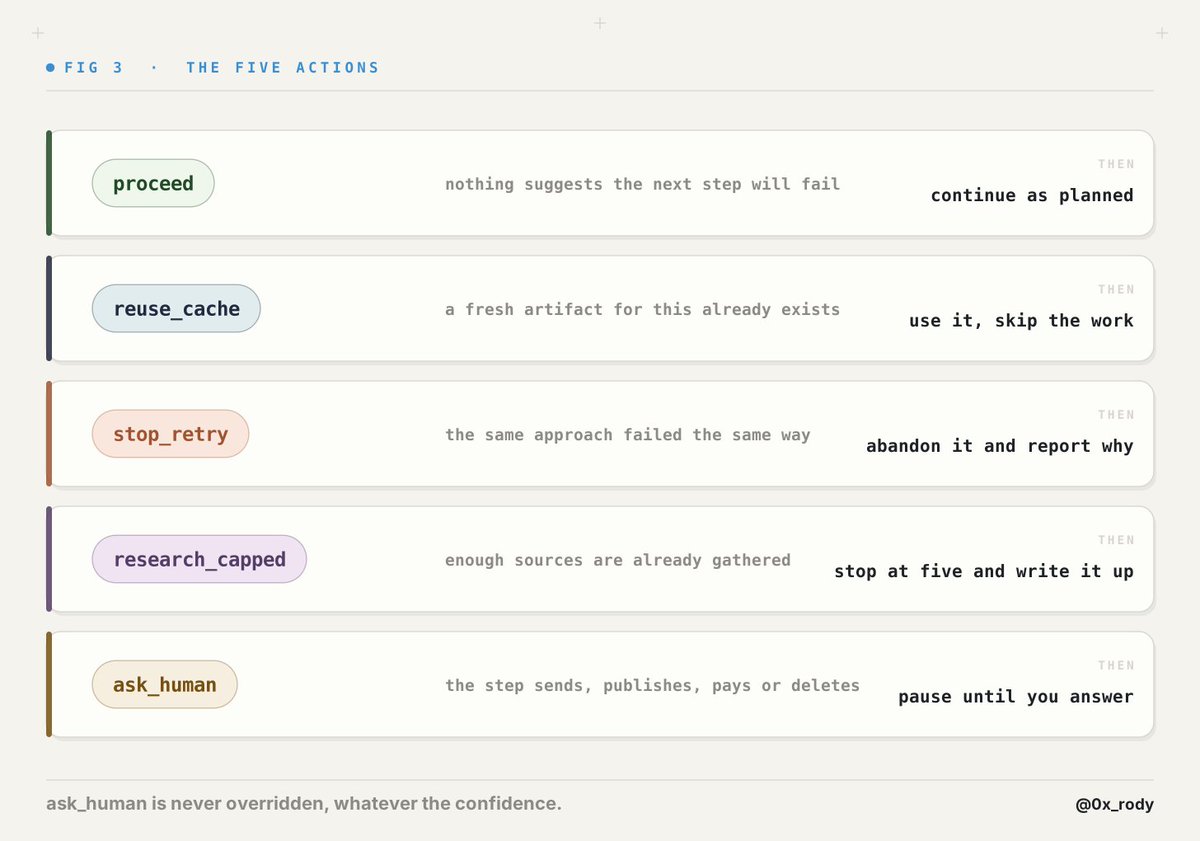Click the blue dot before FIG 3
This screenshot has height=841, width=1200.
[51, 68]
